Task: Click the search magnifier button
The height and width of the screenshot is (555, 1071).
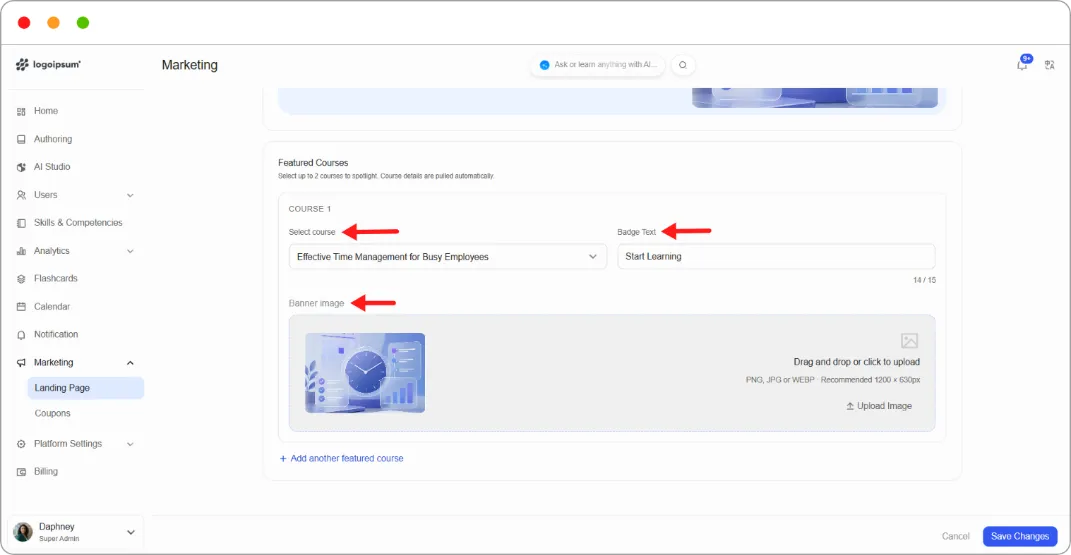Action: 682,65
